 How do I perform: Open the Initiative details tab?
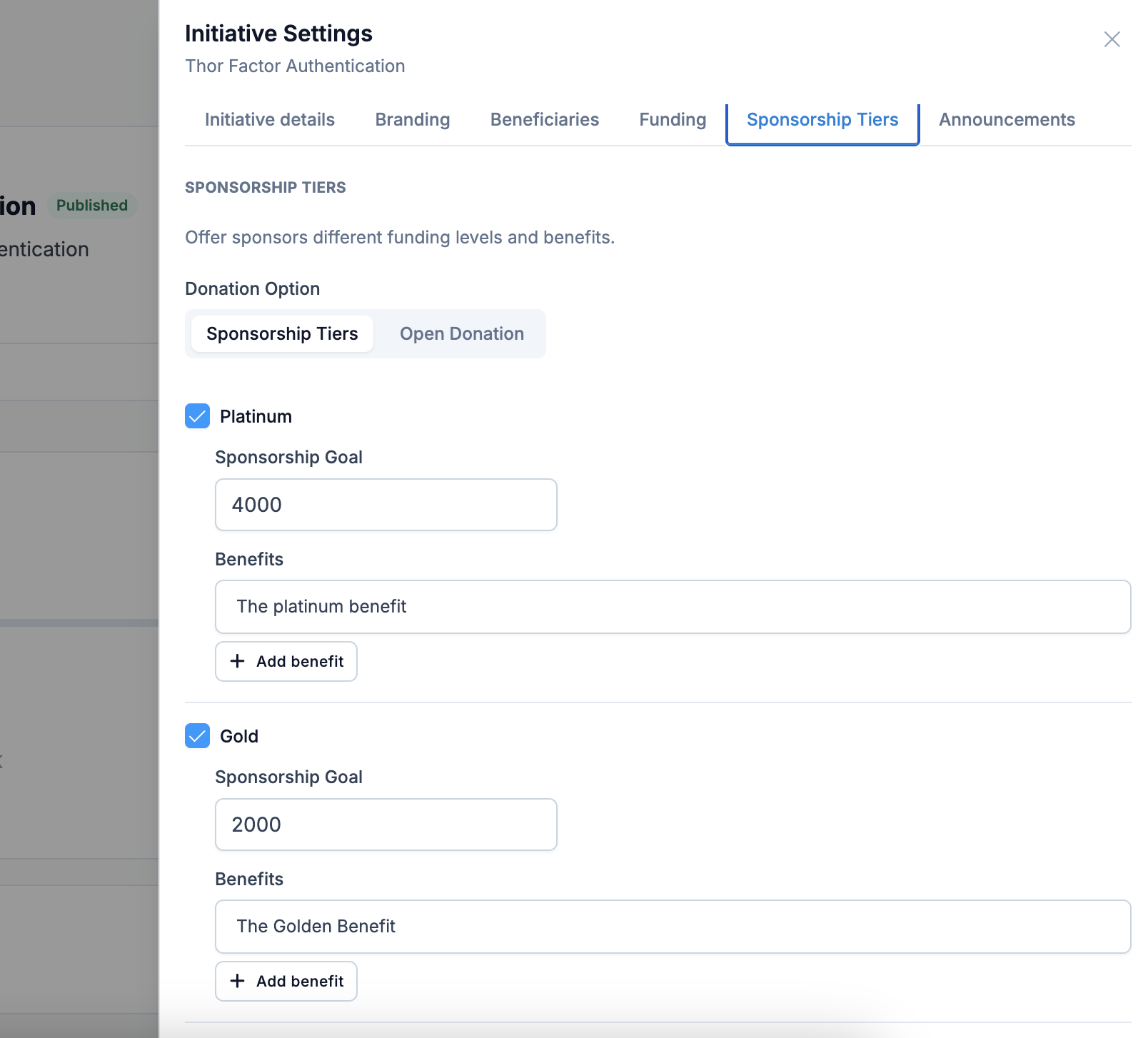pos(270,120)
